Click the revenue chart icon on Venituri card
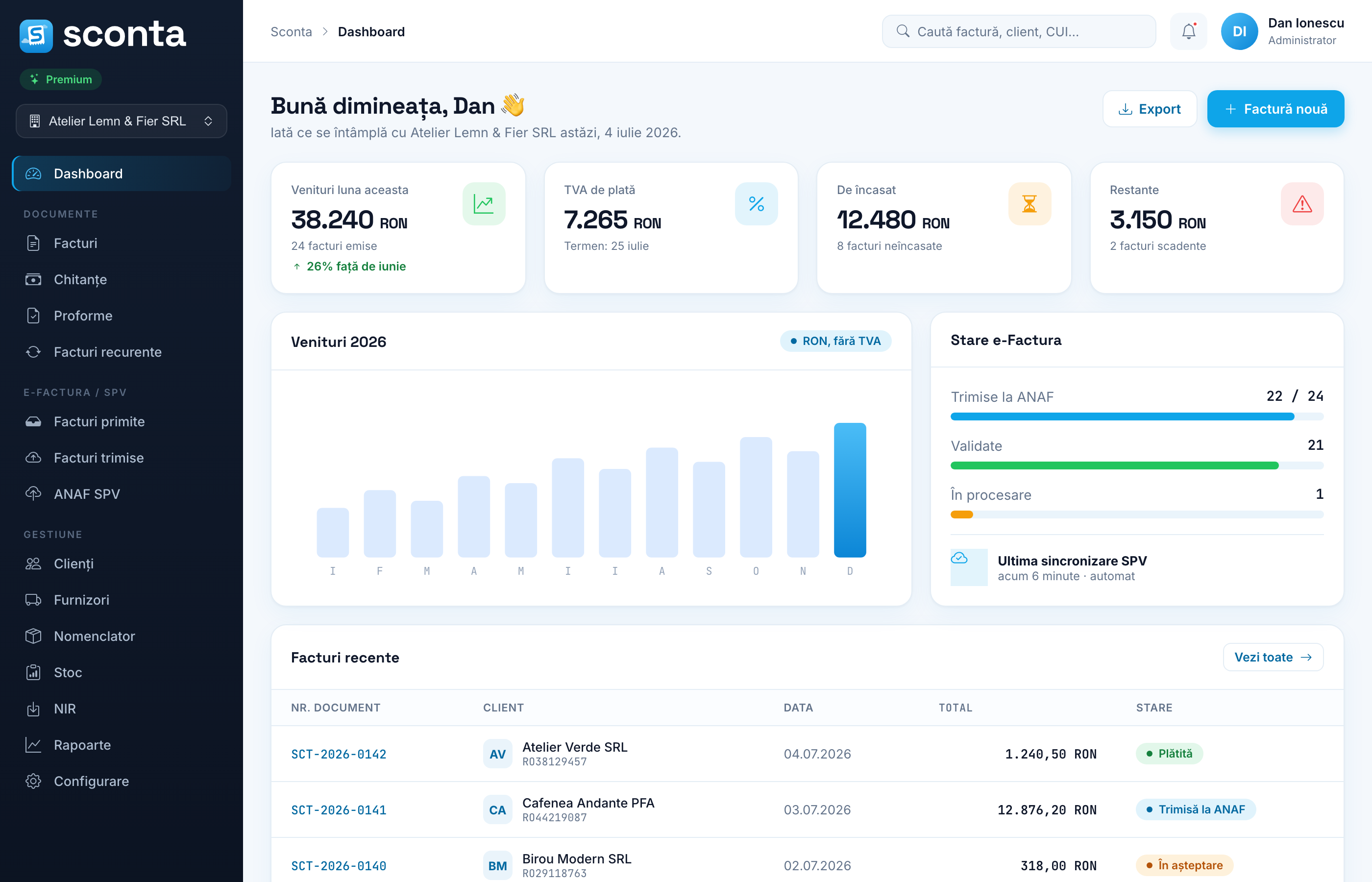This screenshot has height=882, width=1372. click(484, 204)
